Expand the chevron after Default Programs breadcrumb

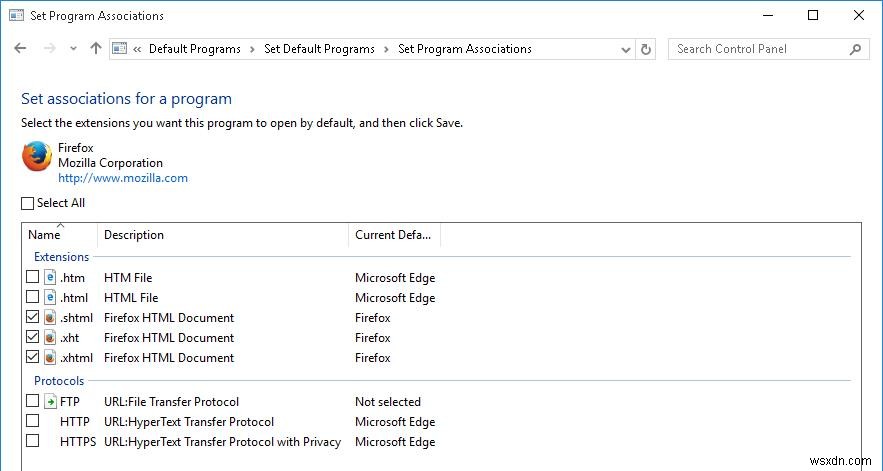click(252, 50)
